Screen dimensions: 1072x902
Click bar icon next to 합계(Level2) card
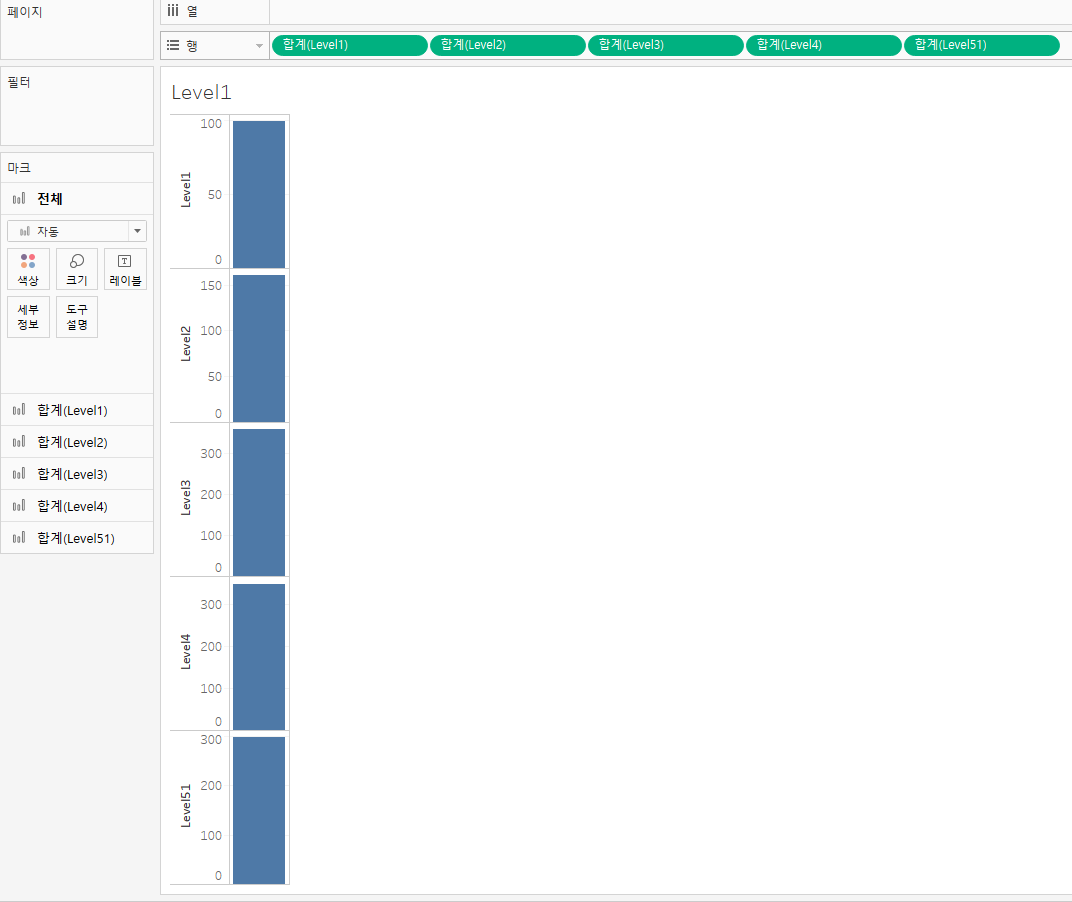tap(19, 442)
